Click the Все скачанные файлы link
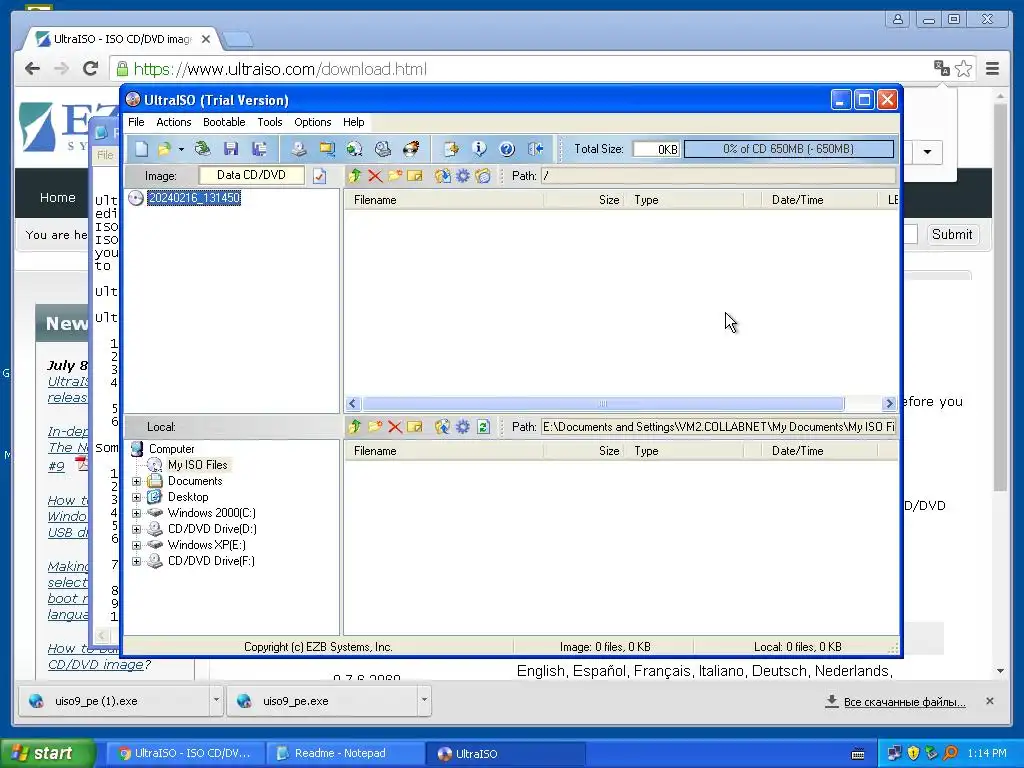 point(904,702)
